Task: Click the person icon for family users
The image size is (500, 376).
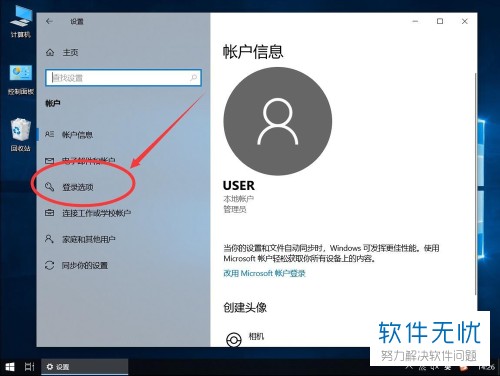Action: 49,239
